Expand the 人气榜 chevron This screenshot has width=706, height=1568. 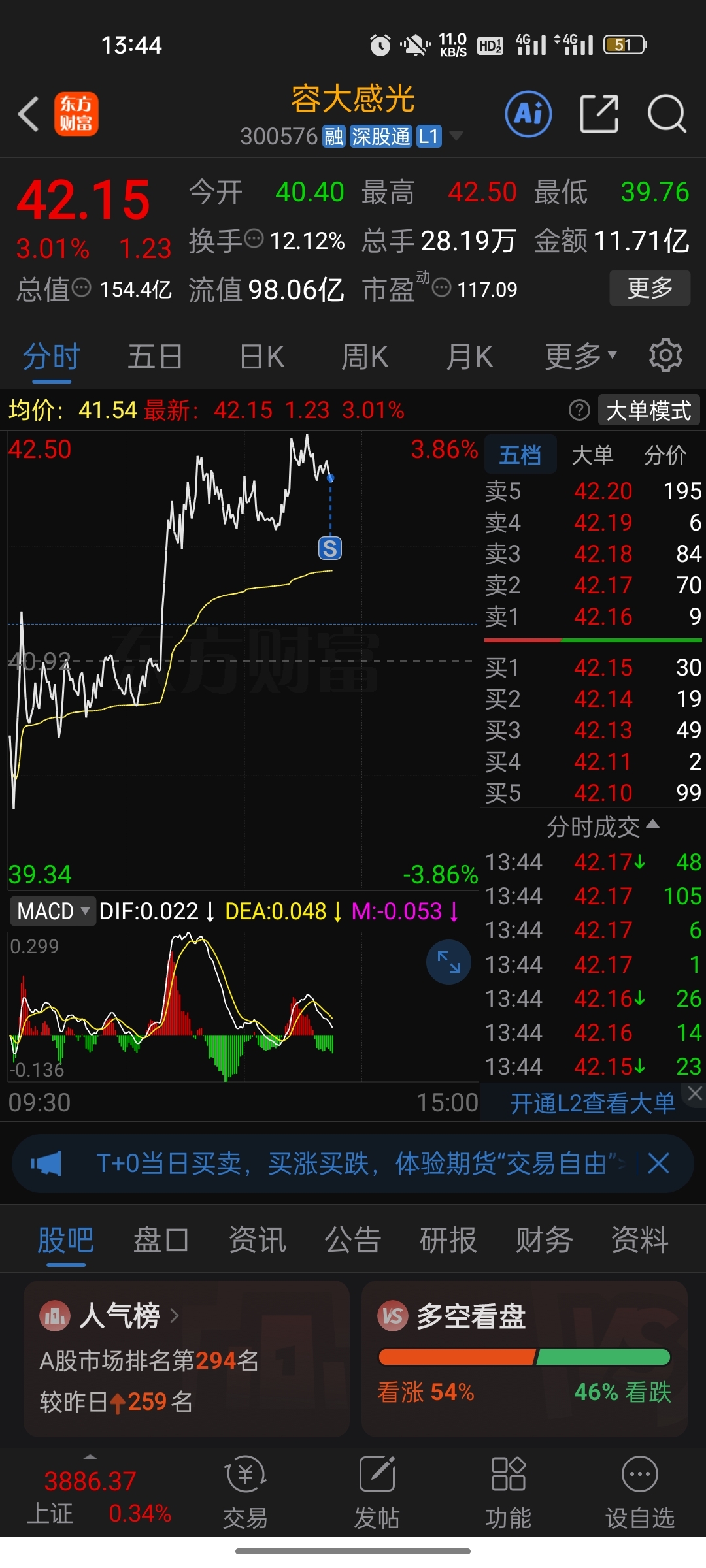coord(174,1315)
